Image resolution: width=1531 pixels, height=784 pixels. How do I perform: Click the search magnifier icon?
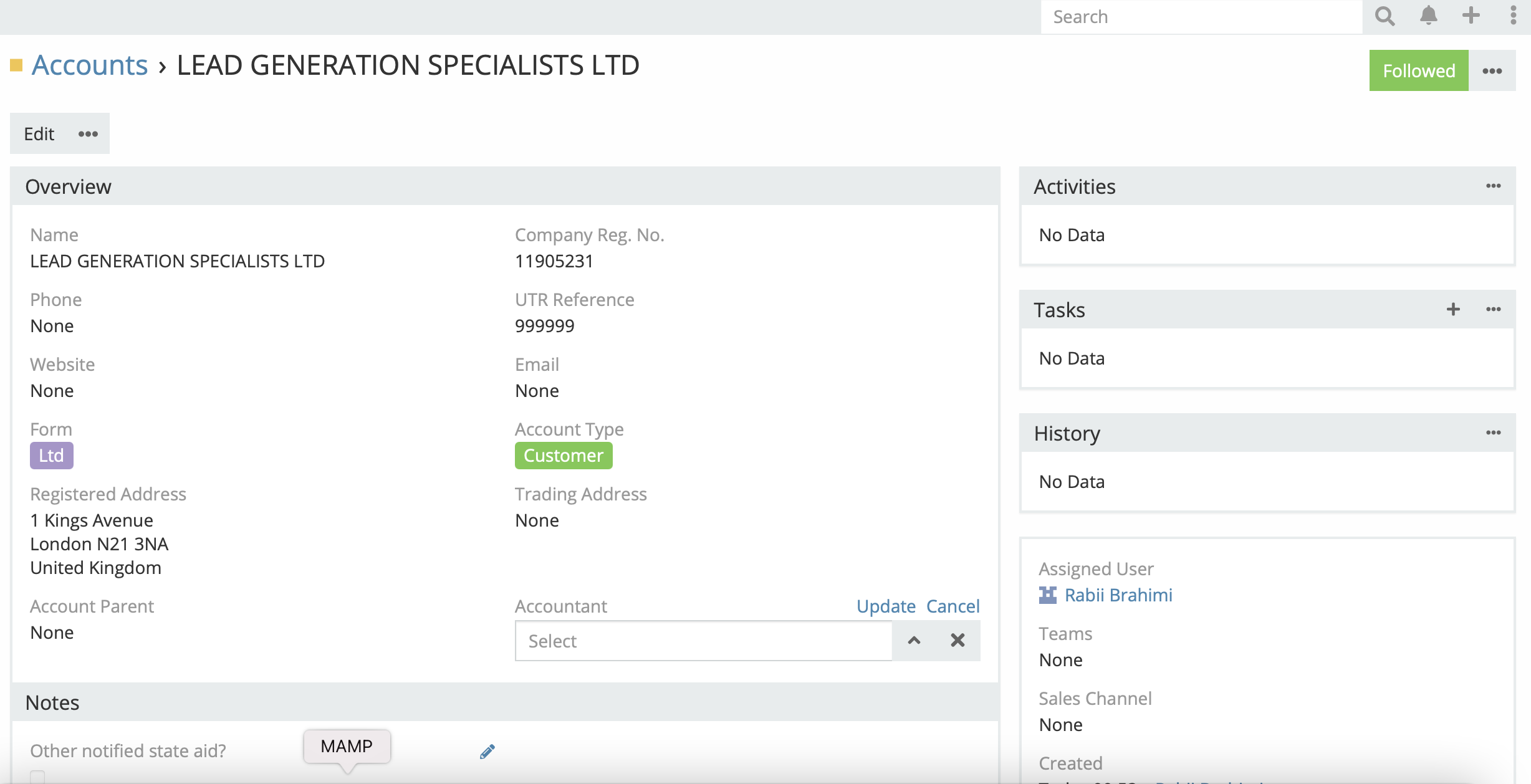point(1385,16)
